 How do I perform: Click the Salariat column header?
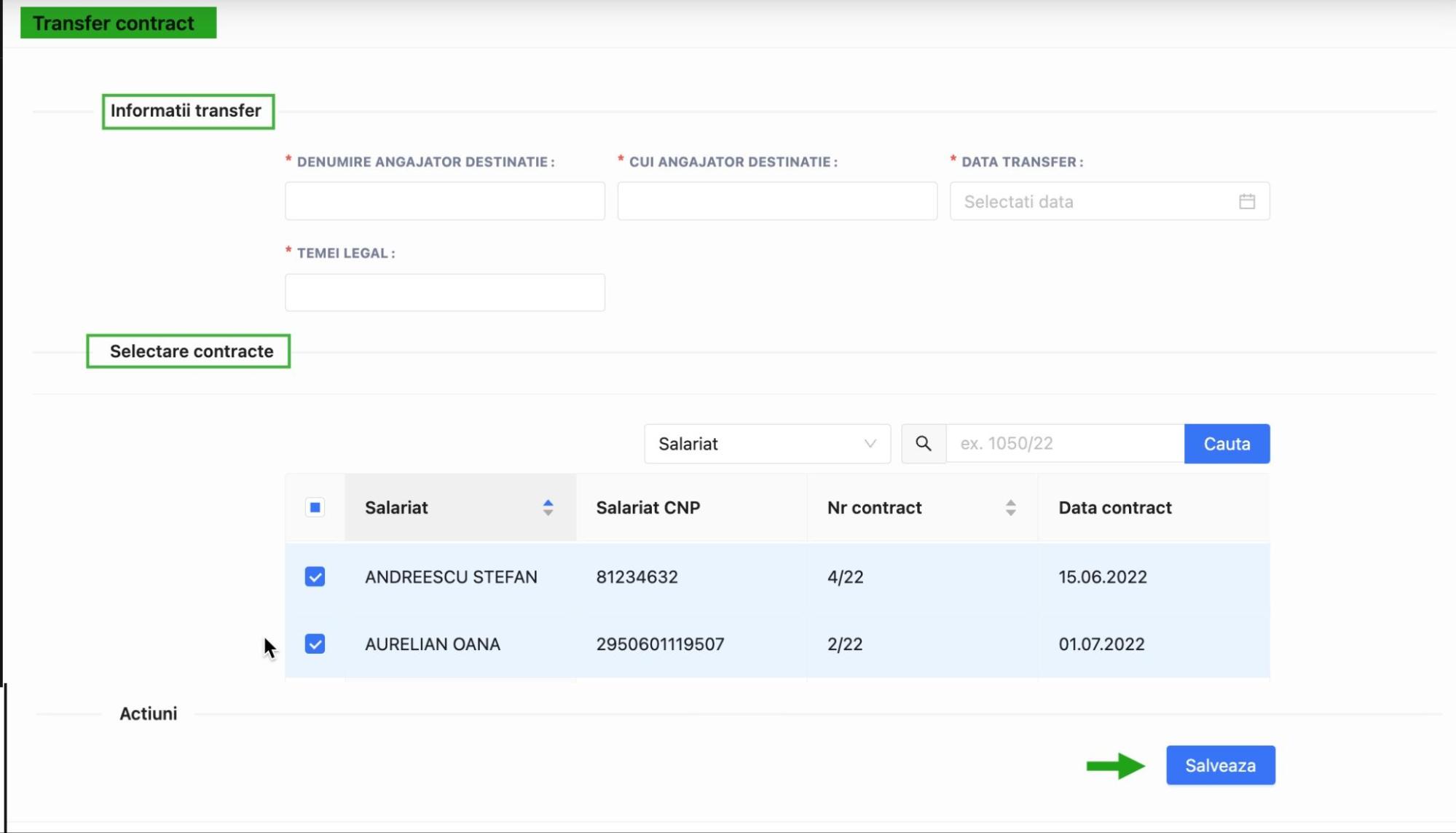pos(460,508)
